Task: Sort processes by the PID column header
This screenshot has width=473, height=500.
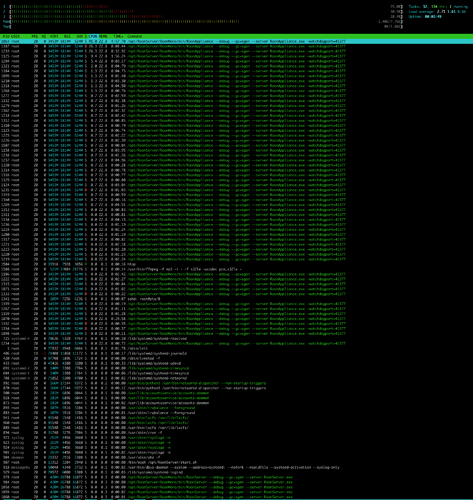Action: point(6,36)
